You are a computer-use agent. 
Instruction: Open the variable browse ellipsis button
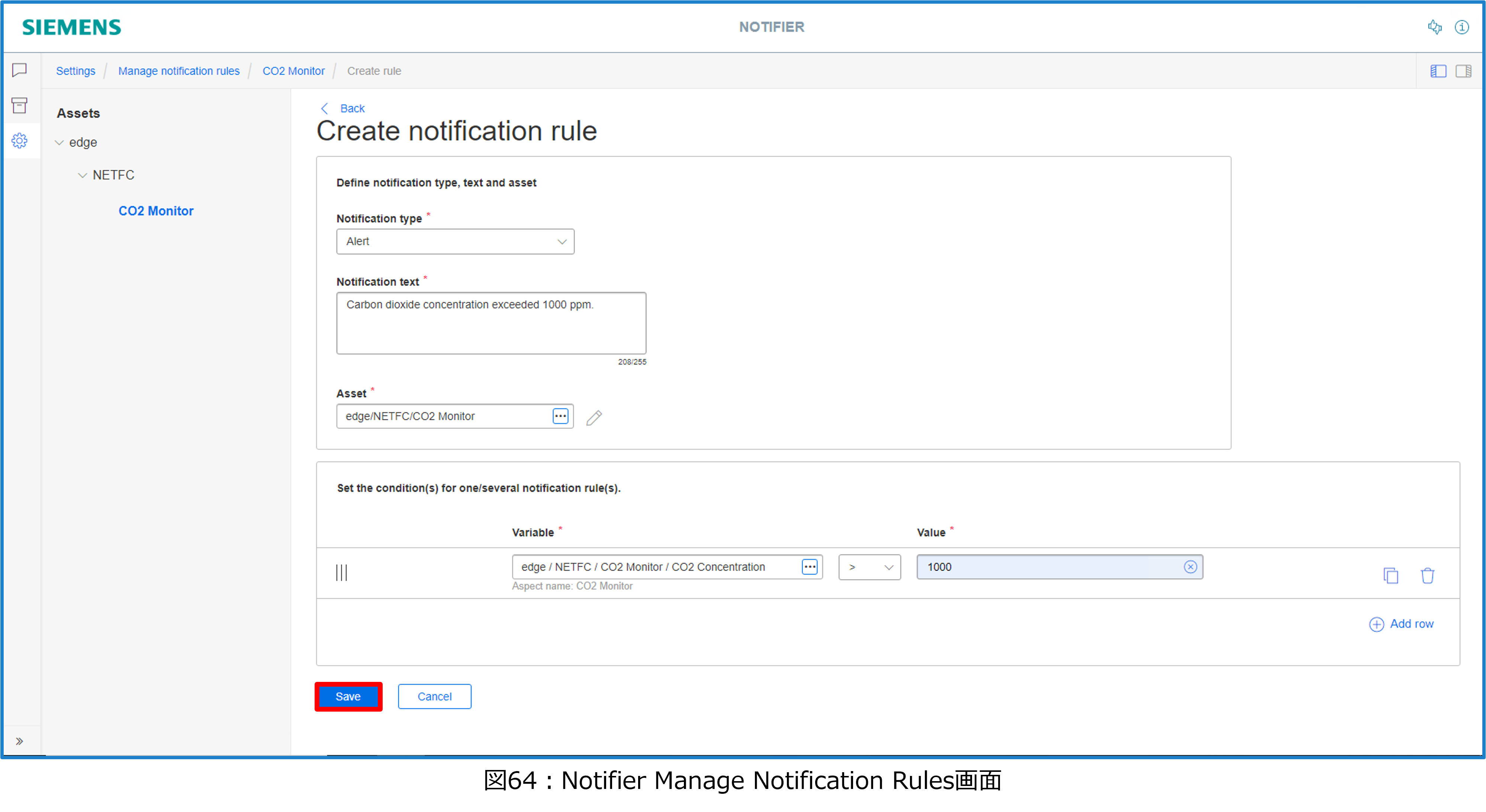[809, 567]
